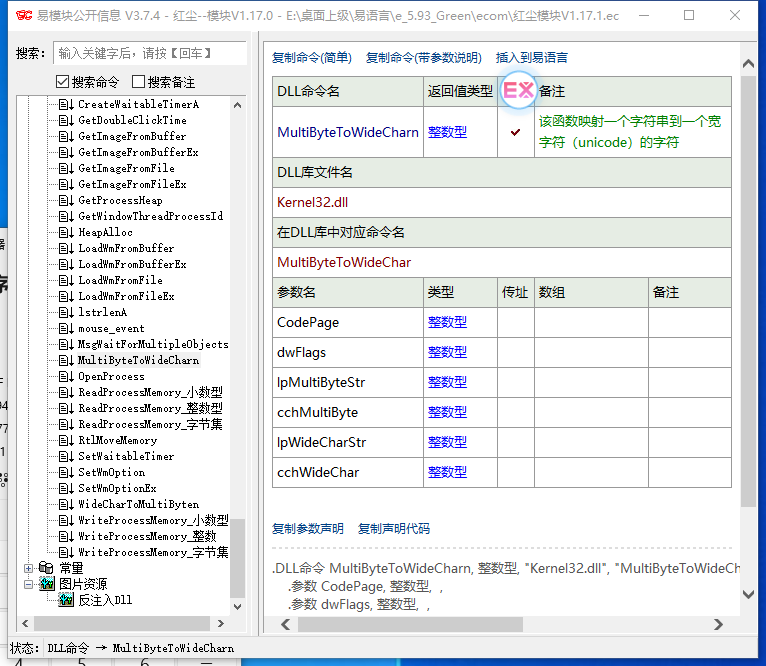Select the GetProcessHeap command icon
This screenshot has width=766, height=666.
click(x=66, y=200)
